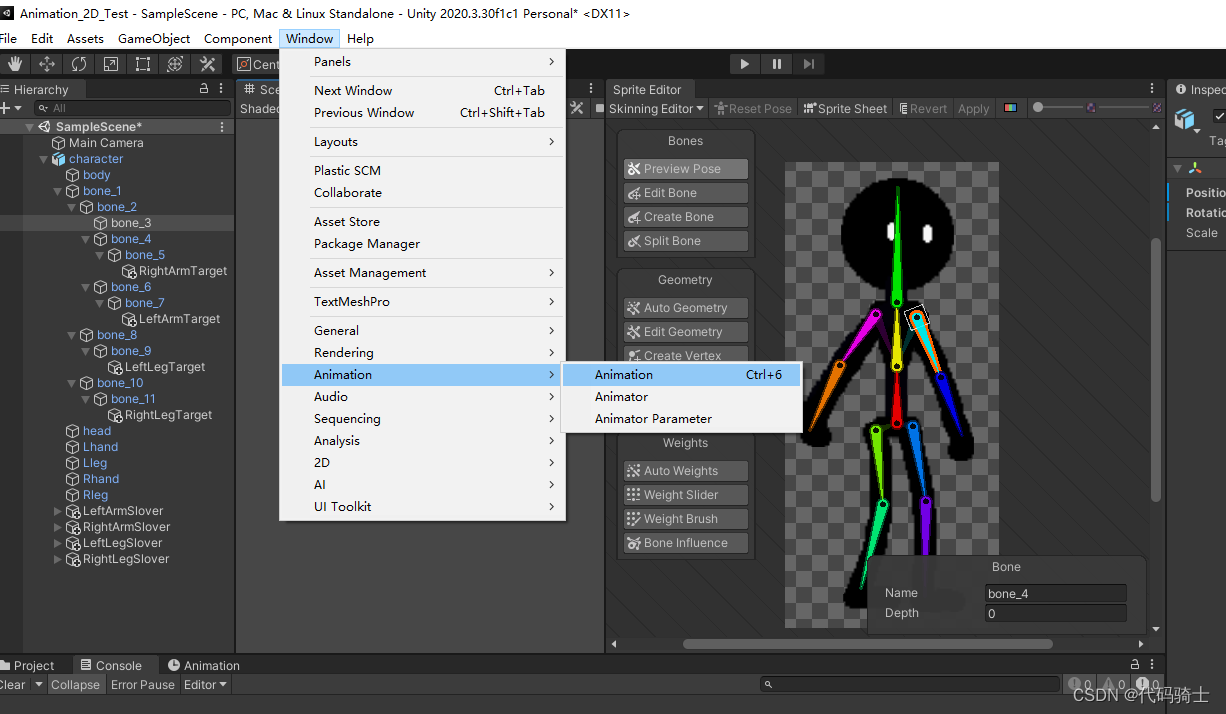Run Auto Weights

click(686, 471)
